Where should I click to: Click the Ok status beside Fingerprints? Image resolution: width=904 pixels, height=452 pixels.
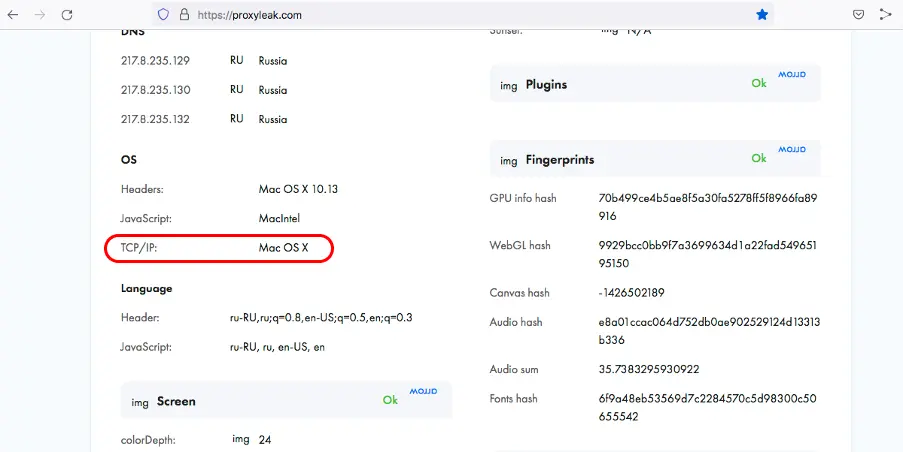click(x=759, y=158)
